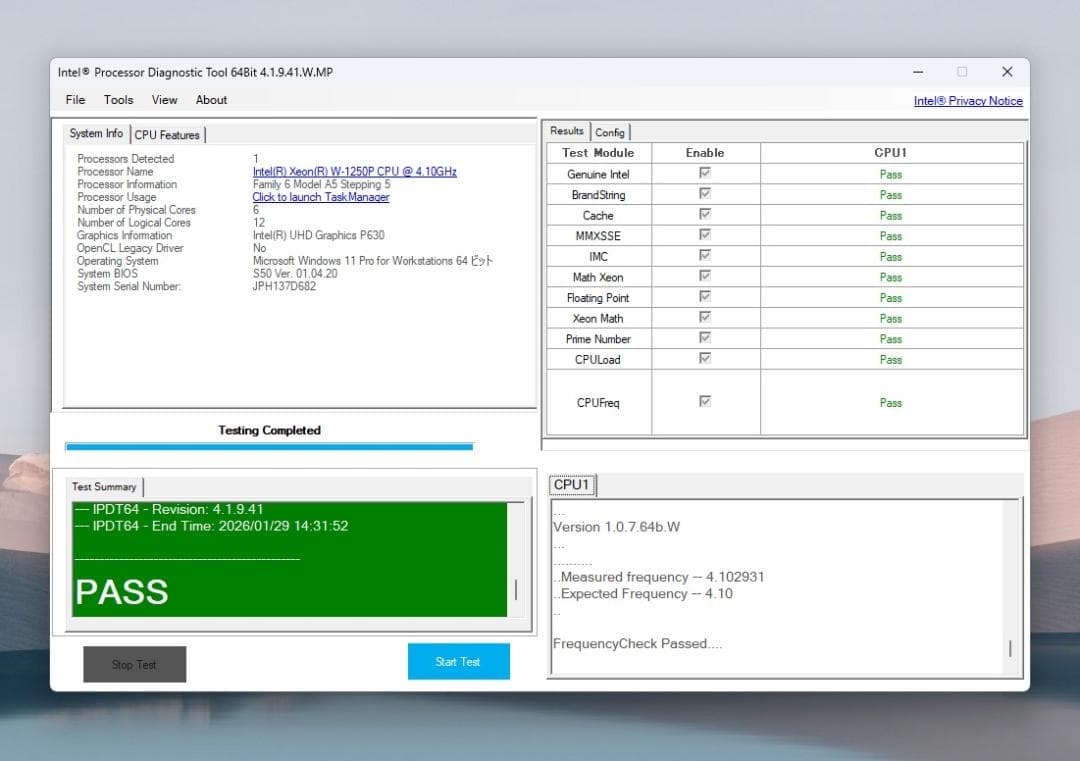Open the About menu

pos(211,99)
